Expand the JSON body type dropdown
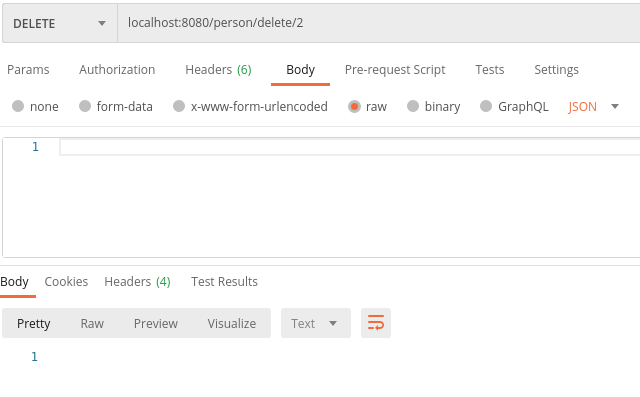Viewport: 640px width, 397px height. [x=615, y=106]
